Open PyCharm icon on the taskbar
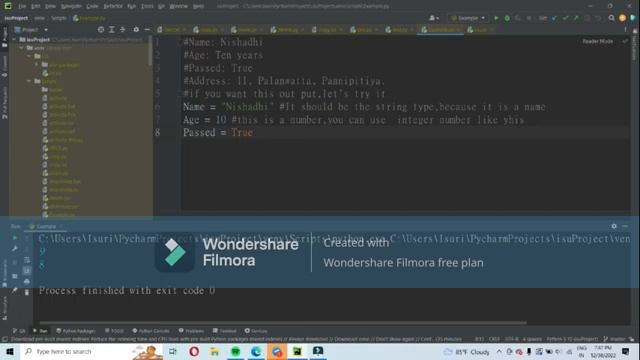This screenshot has width=640, height=360. [x=298, y=351]
